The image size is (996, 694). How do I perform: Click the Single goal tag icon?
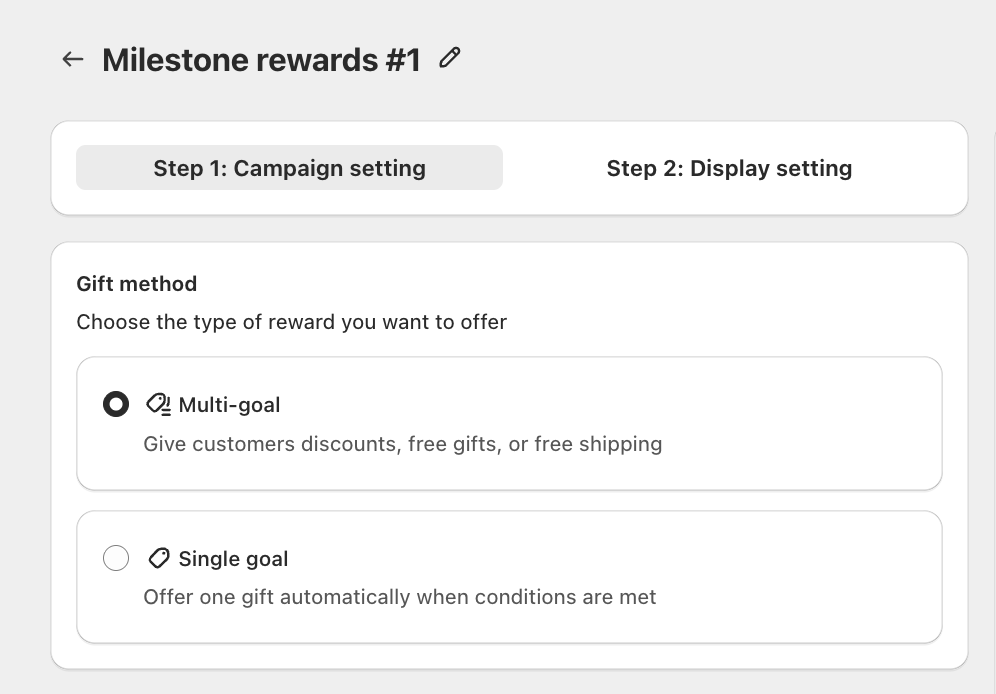(x=159, y=559)
